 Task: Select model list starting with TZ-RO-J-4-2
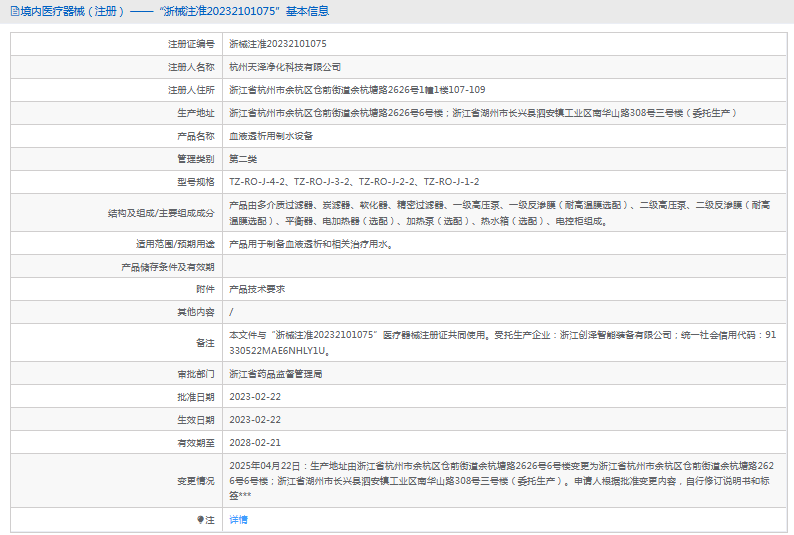[354, 182]
